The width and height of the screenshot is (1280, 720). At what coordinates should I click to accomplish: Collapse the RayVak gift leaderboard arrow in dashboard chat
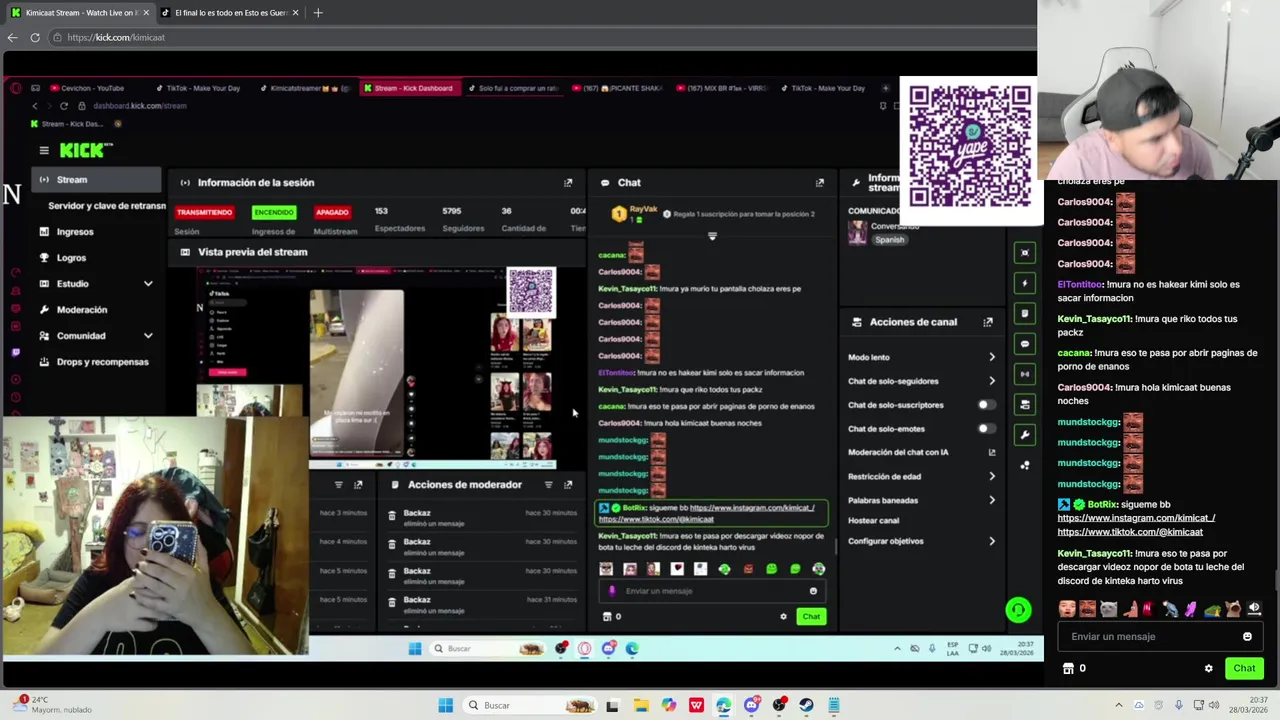tap(712, 237)
